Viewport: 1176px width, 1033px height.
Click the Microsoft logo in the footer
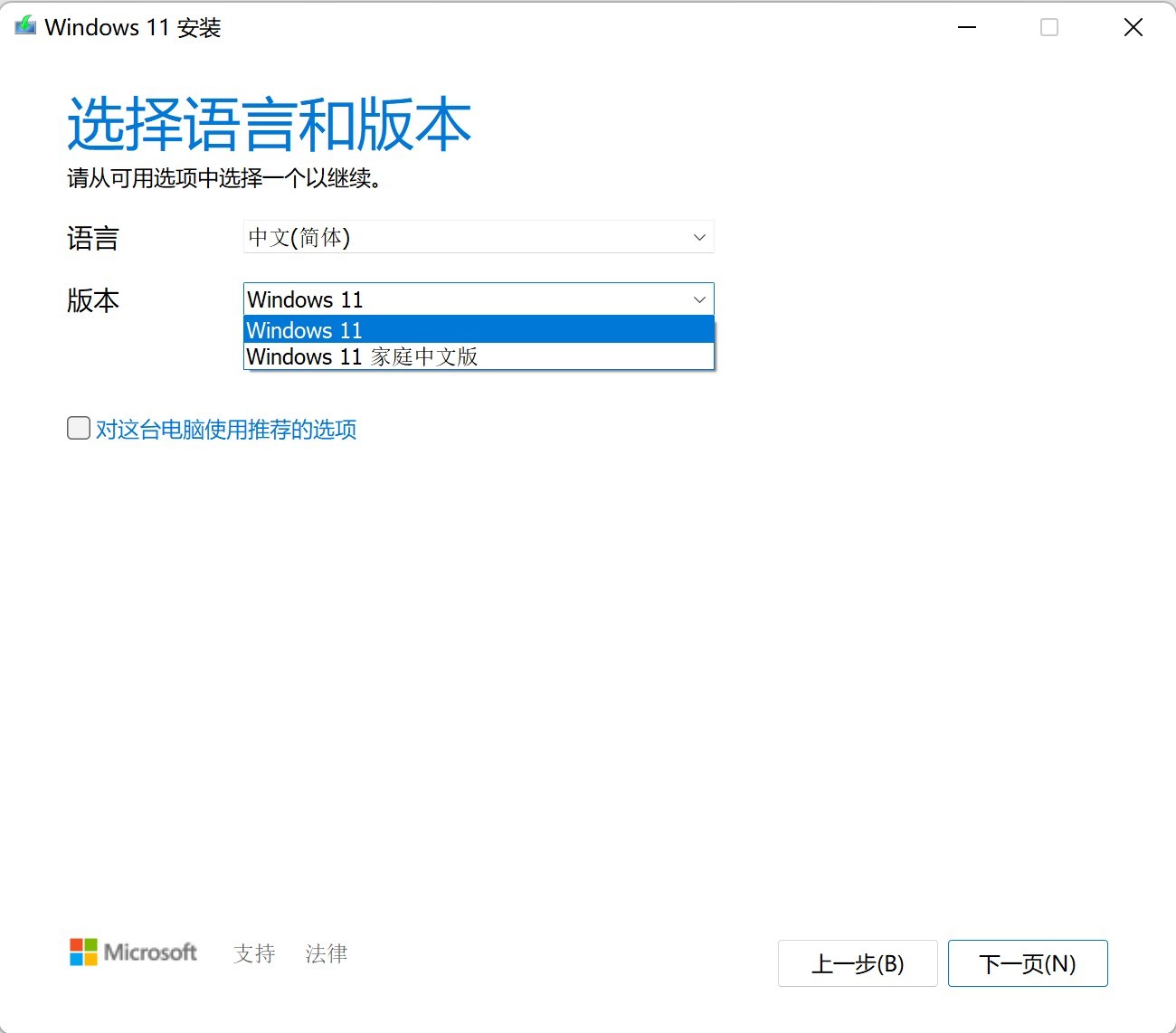pyautogui.click(x=133, y=952)
